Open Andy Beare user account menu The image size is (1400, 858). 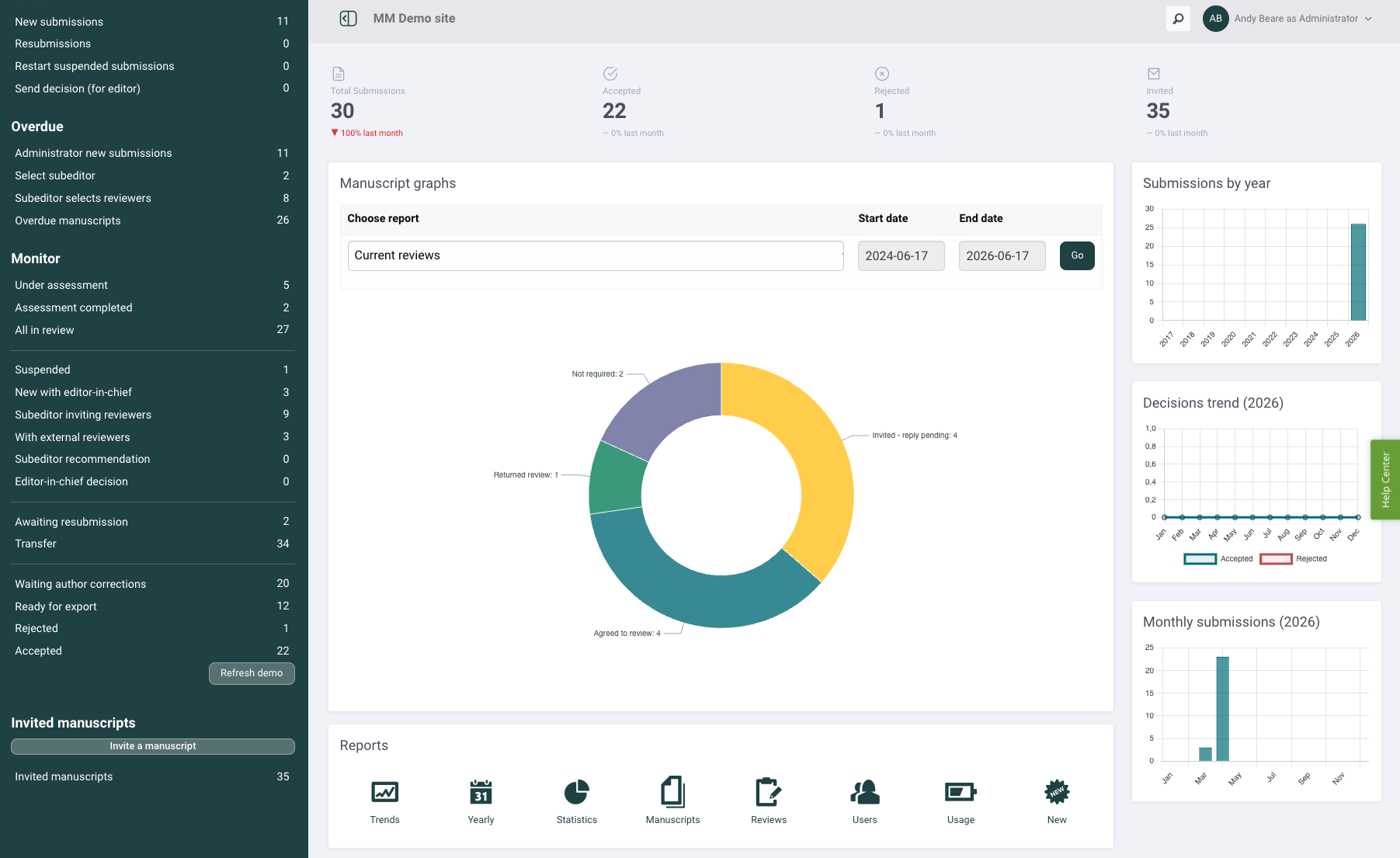coord(1289,19)
